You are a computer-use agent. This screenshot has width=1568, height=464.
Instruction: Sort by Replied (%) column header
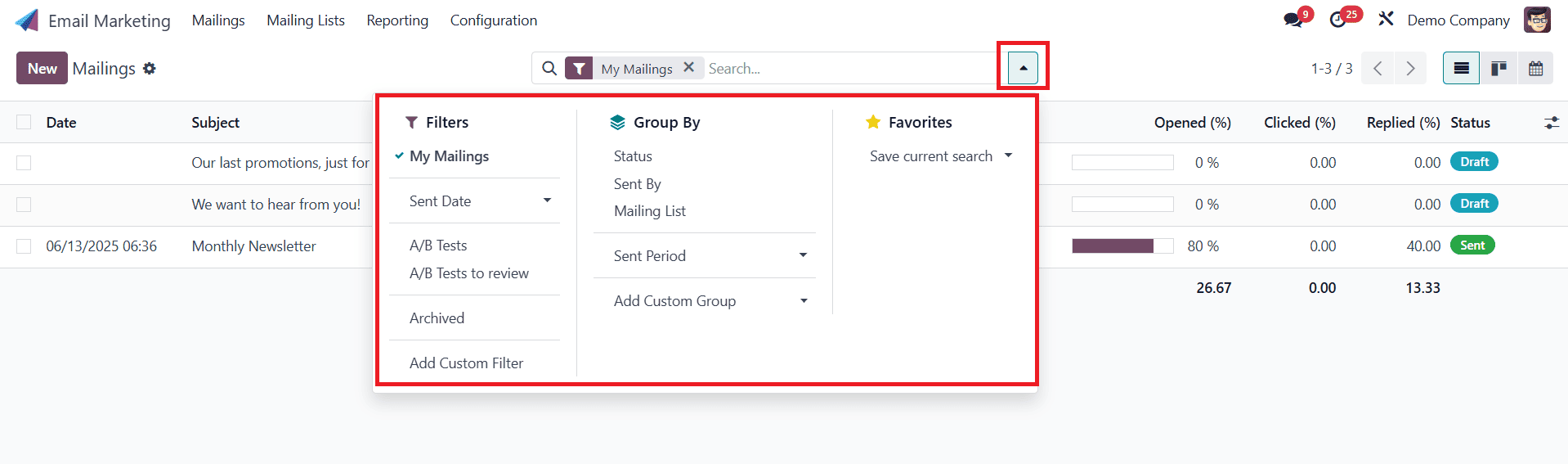tap(1404, 123)
